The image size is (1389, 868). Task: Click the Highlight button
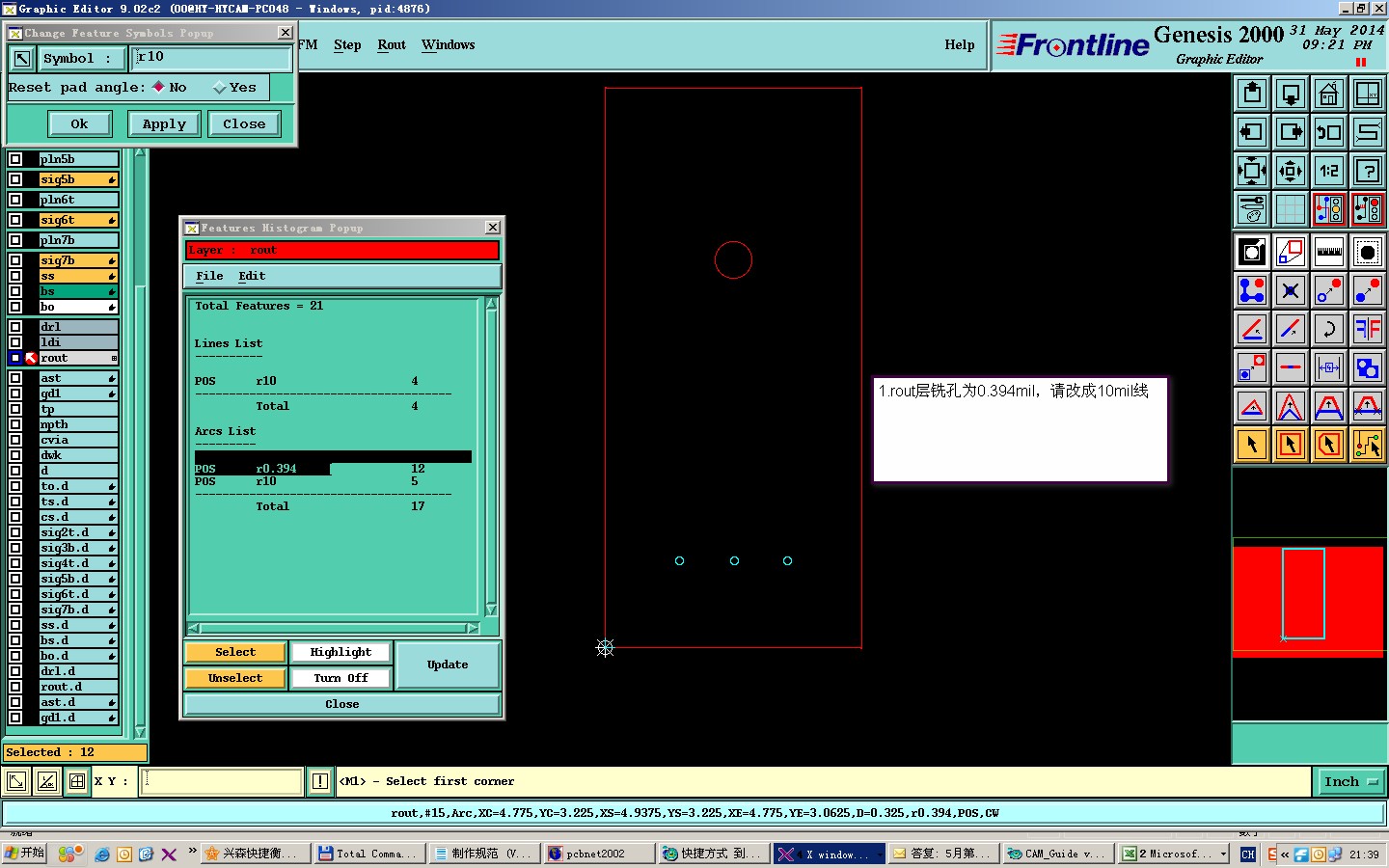tap(340, 652)
